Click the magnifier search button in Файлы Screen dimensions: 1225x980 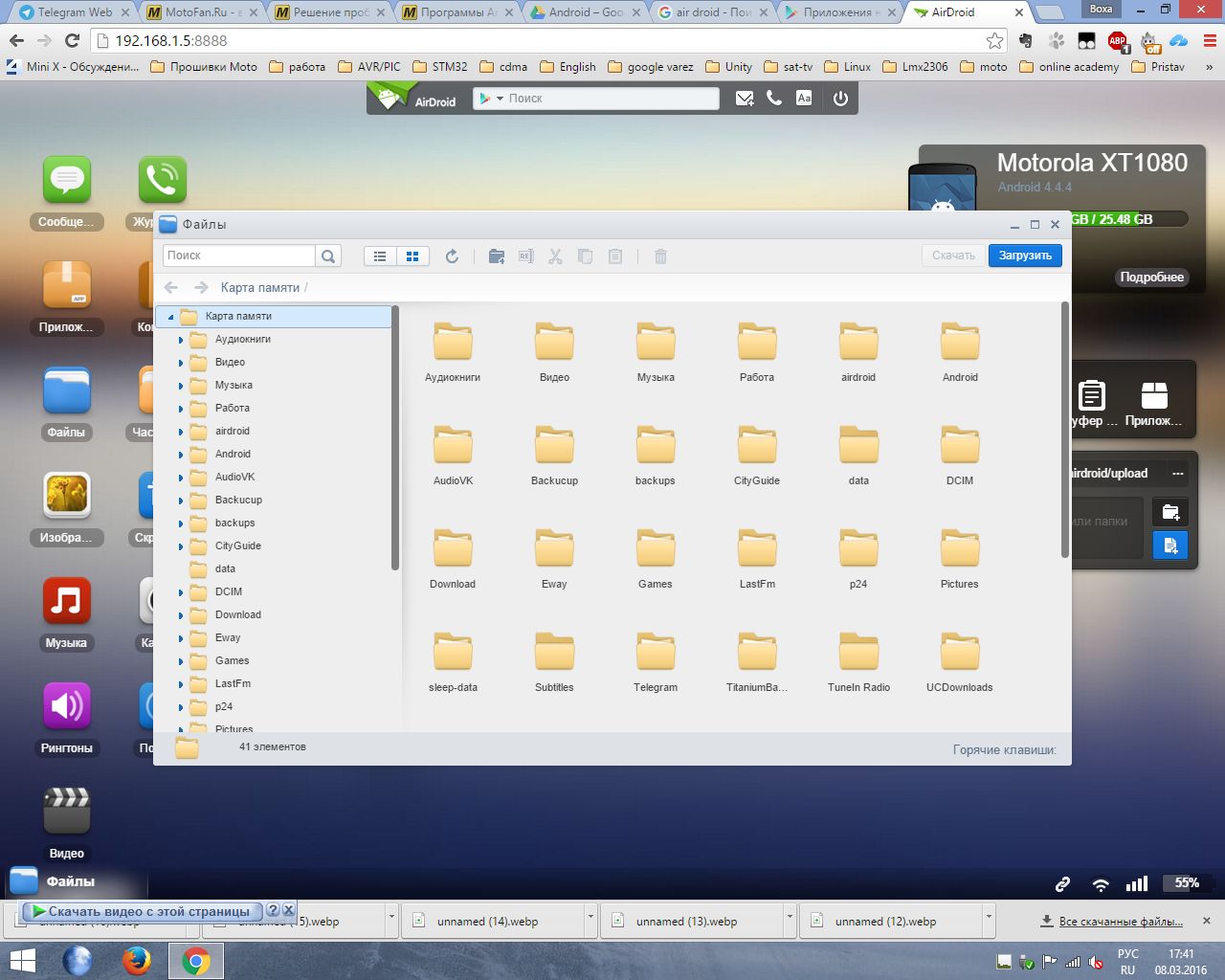328,256
